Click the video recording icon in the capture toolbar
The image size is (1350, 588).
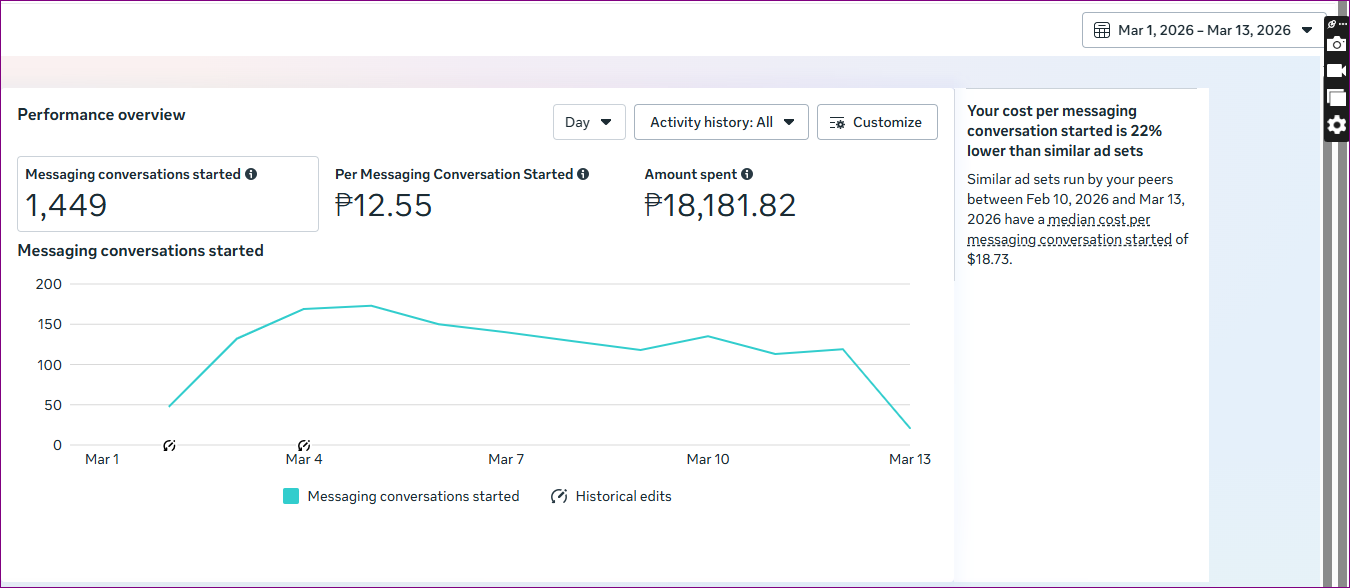pyautogui.click(x=1336, y=70)
